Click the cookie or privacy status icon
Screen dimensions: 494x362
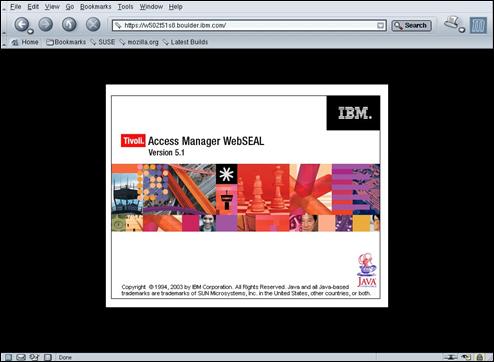pos(466,357)
